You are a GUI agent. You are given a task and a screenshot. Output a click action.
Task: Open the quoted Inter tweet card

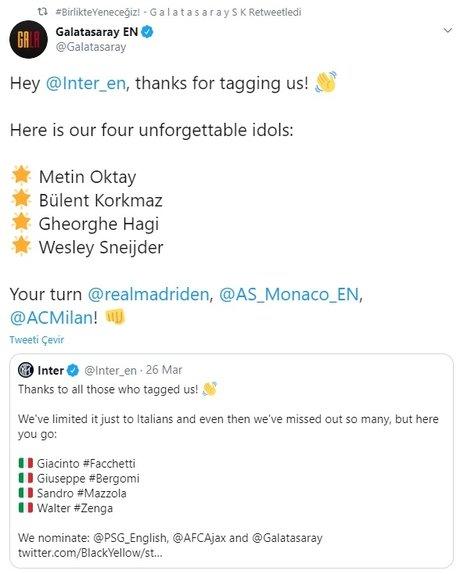point(231,461)
